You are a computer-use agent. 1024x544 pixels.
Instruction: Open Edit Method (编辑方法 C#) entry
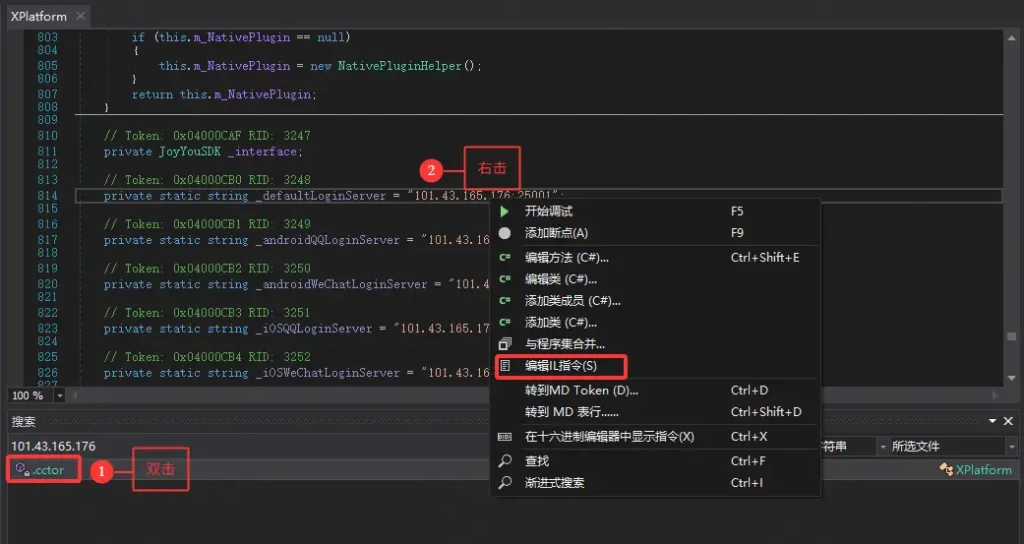(655, 258)
